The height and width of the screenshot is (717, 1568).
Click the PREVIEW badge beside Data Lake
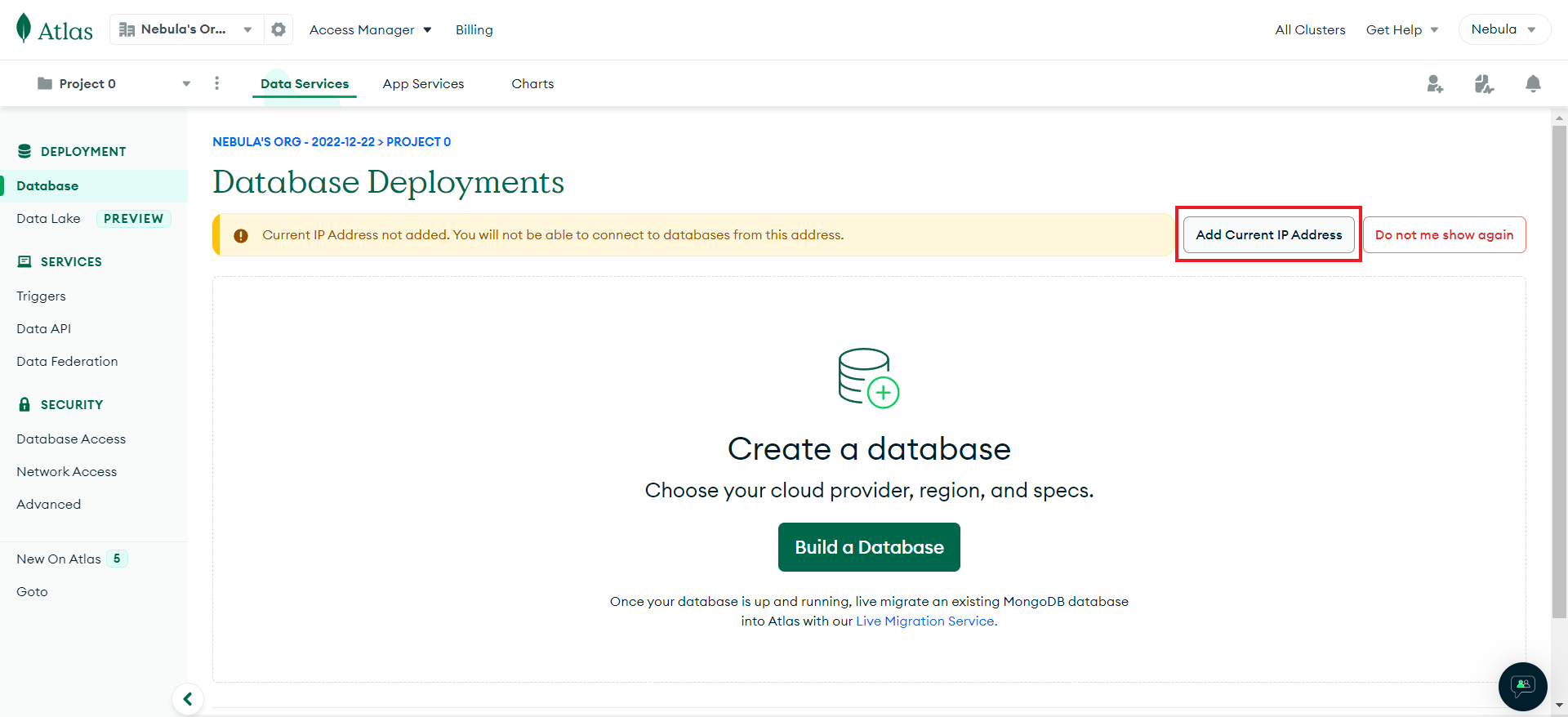tap(133, 218)
